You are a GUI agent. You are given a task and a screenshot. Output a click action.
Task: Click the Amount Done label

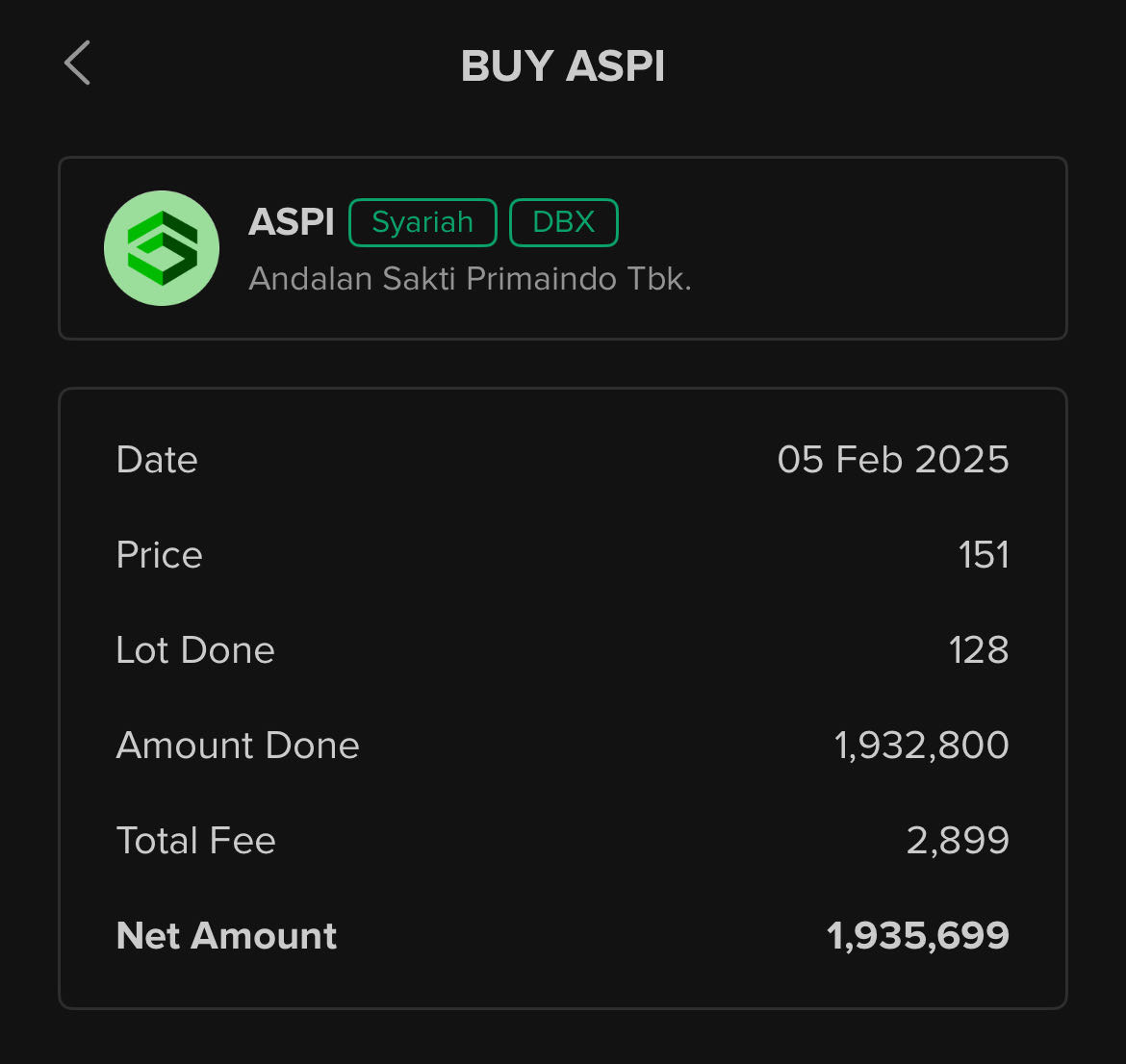(x=238, y=746)
